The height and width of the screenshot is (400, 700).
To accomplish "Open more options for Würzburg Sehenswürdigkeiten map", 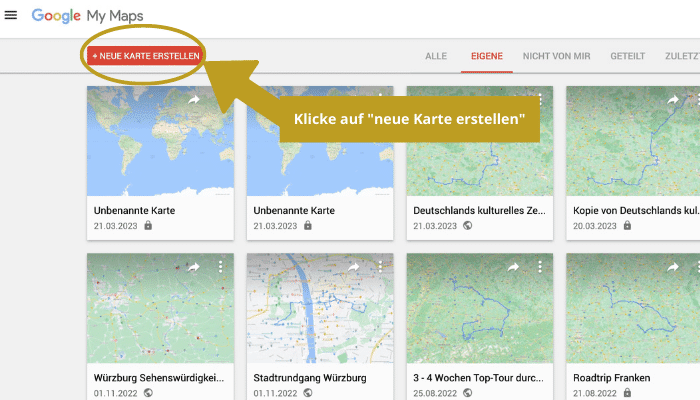I will (221, 267).
